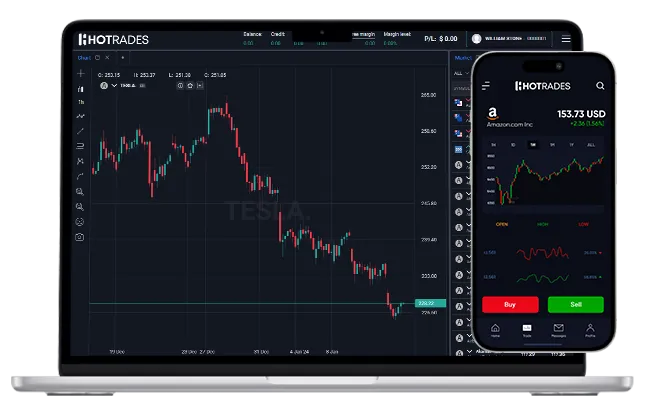Select the trend line drawing tool
This screenshot has width=649, height=412.
pyautogui.click(x=80, y=131)
